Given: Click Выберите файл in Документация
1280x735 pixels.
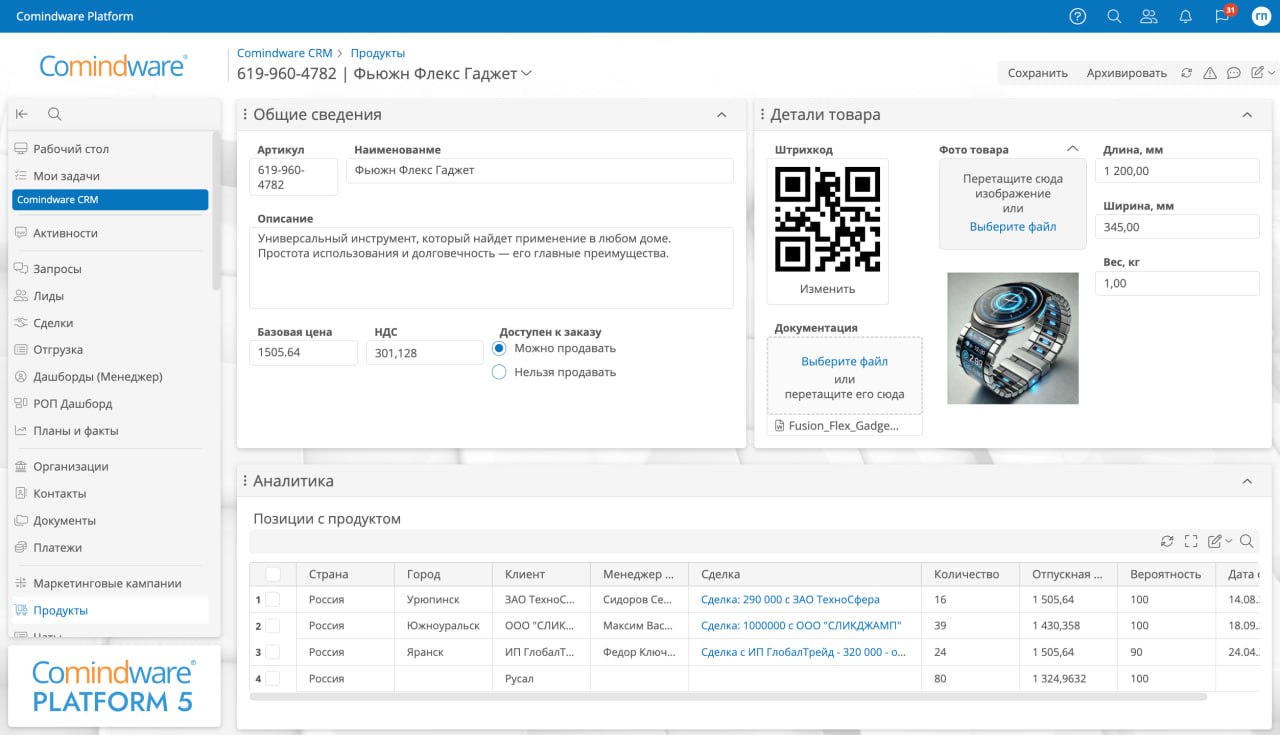Looking at the screenshot, I should tap(845, 362).
